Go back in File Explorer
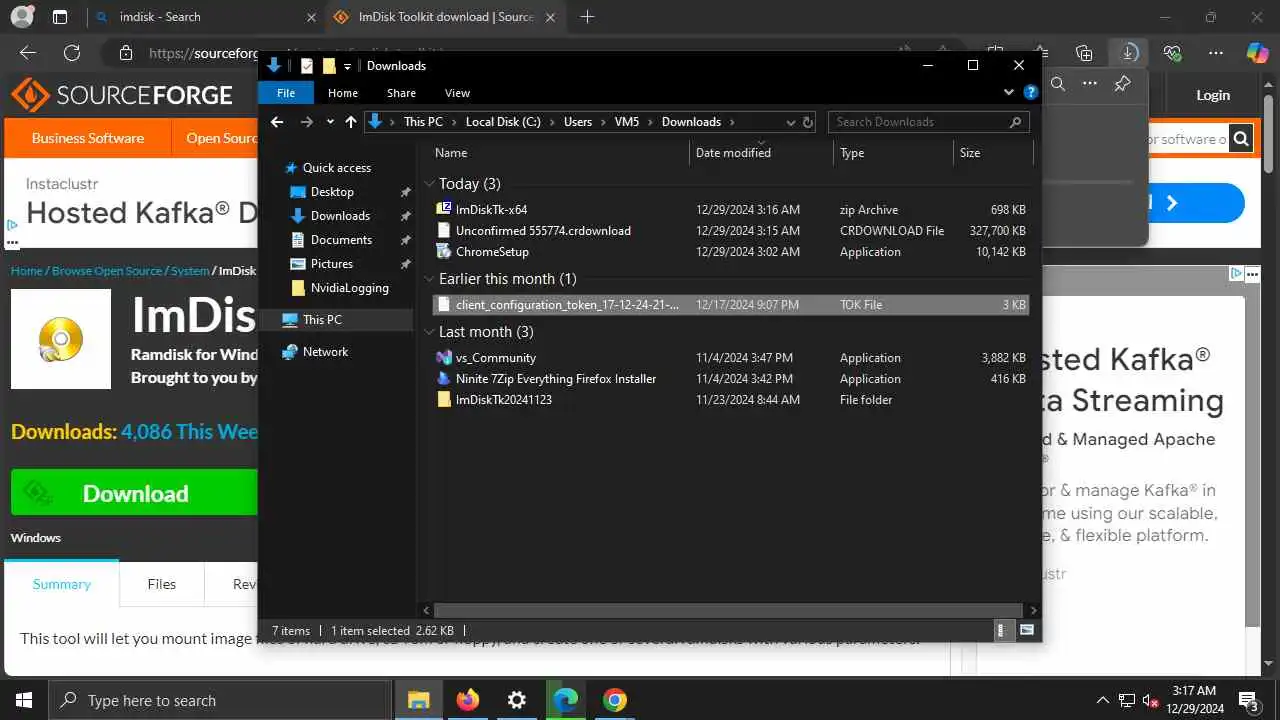 277,122
